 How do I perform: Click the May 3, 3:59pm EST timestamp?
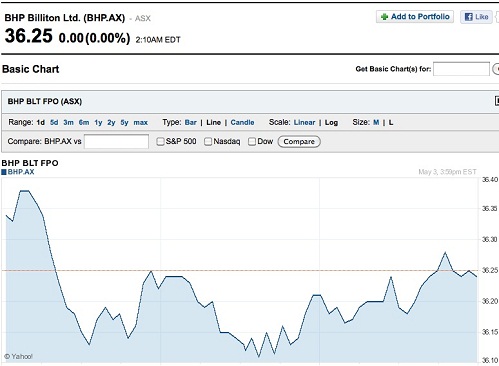coord(447,172)
